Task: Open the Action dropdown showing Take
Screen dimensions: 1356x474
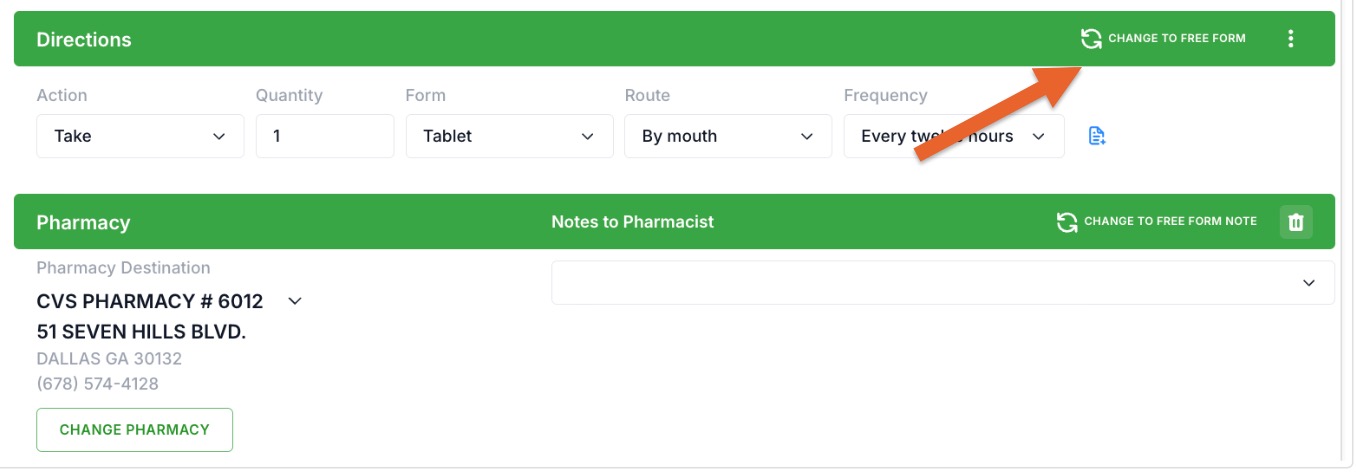Action: (140, 136)
